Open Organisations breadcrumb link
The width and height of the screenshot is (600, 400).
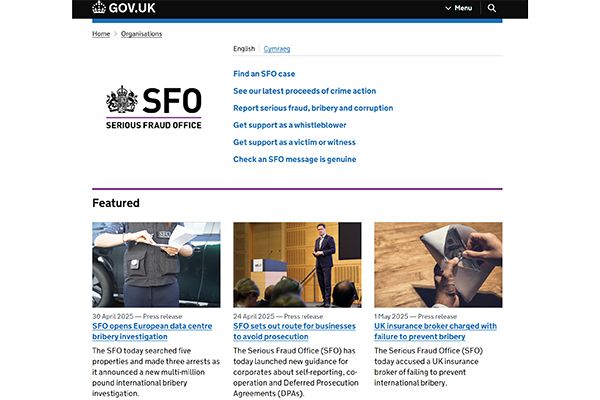point(141,34)
